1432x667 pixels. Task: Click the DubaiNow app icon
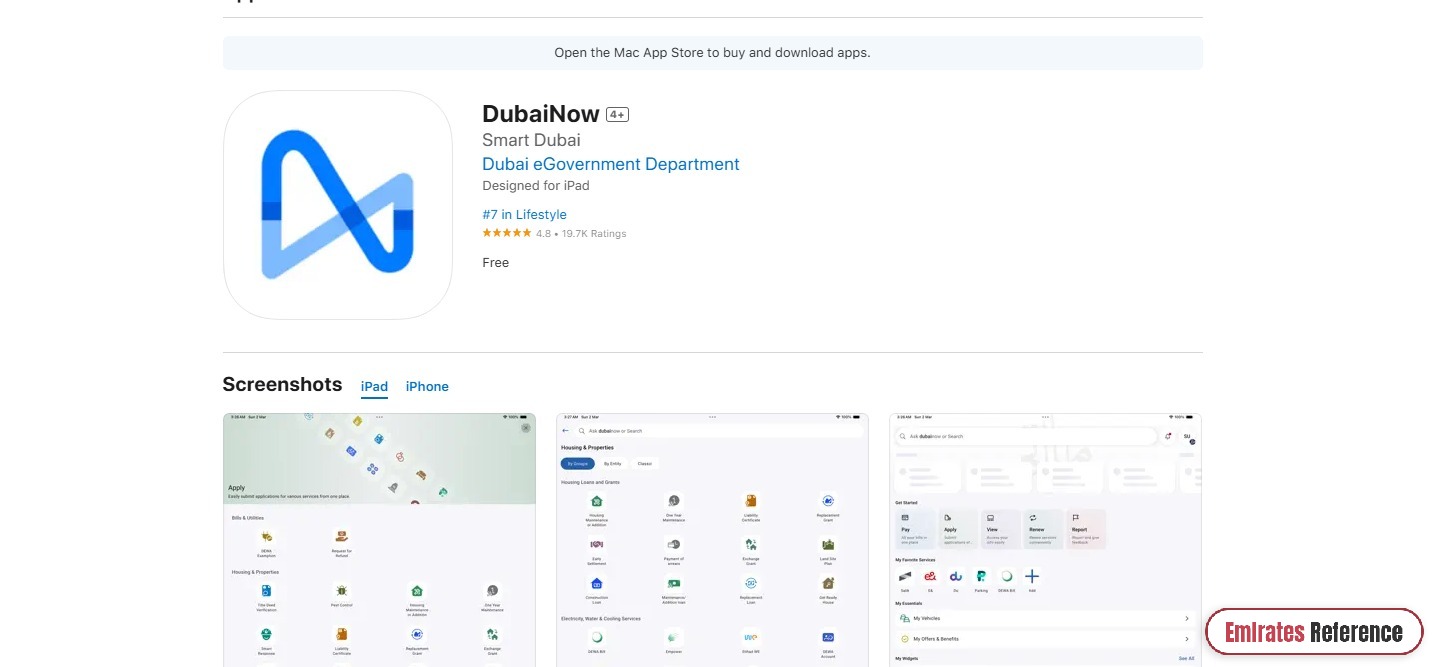(338, 205)
